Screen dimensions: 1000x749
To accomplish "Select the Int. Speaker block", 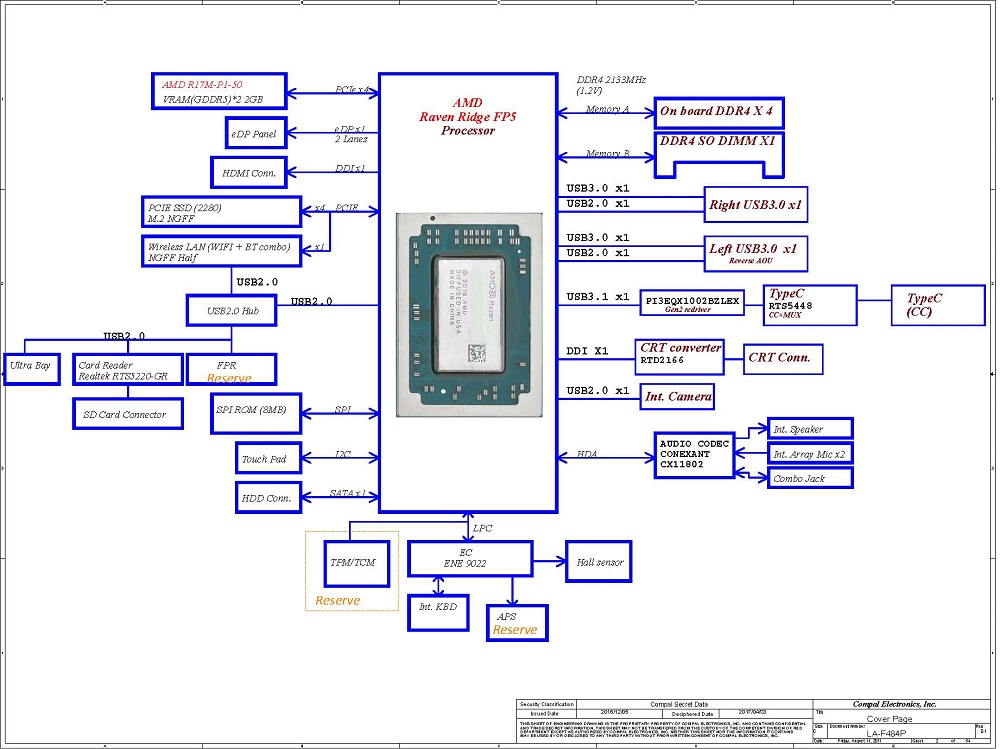I will [x=810, y=429].
